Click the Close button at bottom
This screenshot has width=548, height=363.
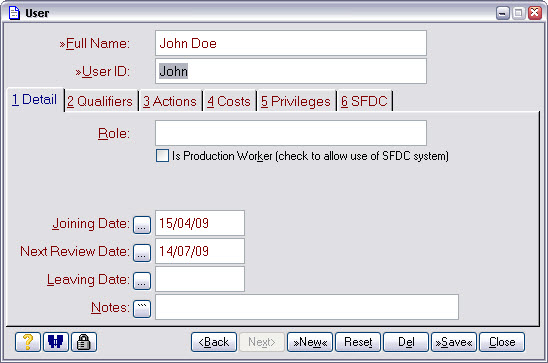click(x=502, y=342)
